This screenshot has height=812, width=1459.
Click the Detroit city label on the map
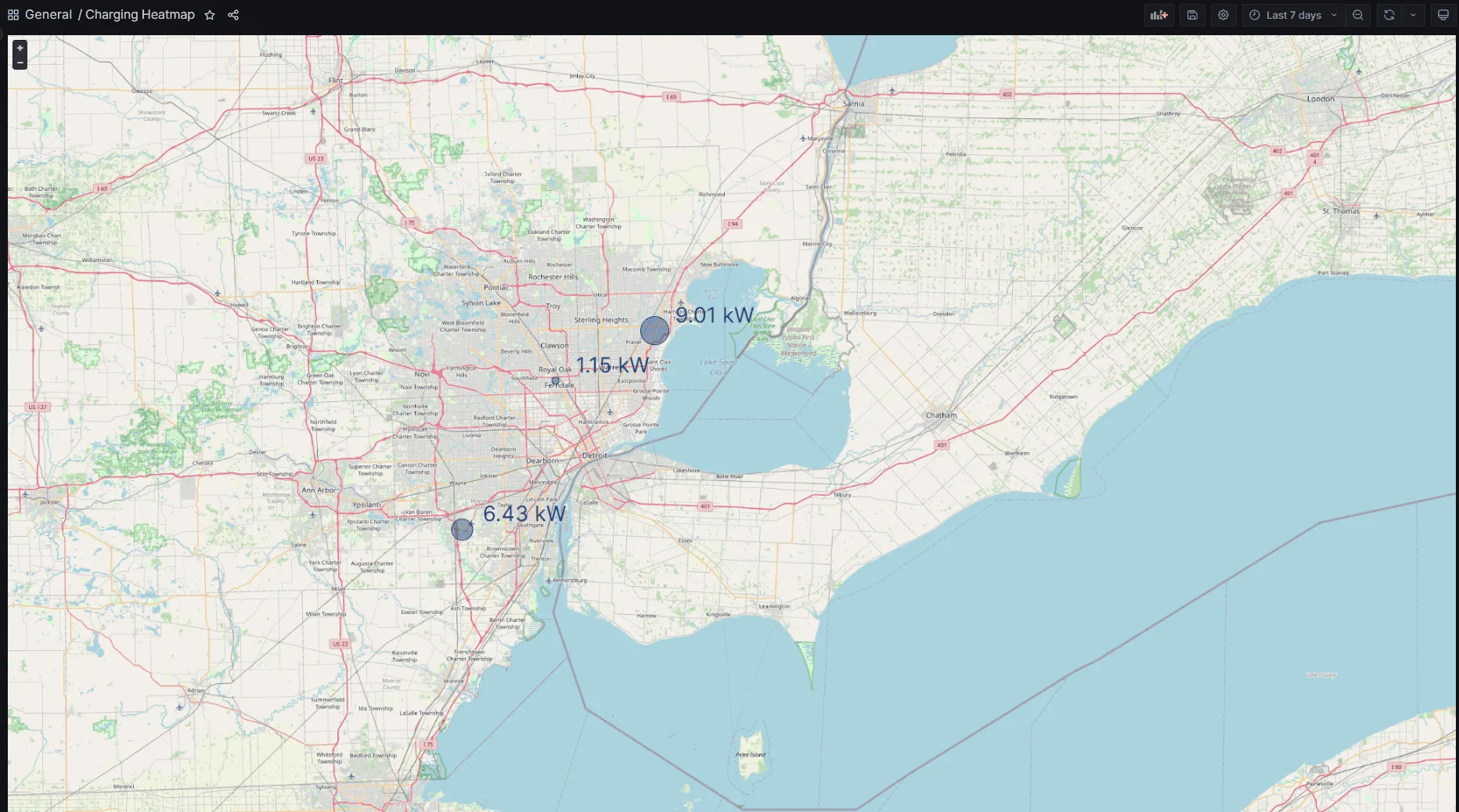[595, 455]
